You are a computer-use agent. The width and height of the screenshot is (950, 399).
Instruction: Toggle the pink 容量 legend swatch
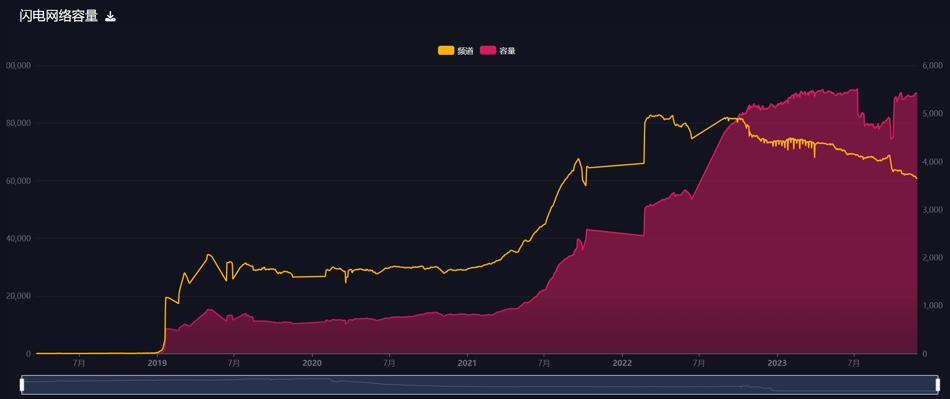pos(488,50)
